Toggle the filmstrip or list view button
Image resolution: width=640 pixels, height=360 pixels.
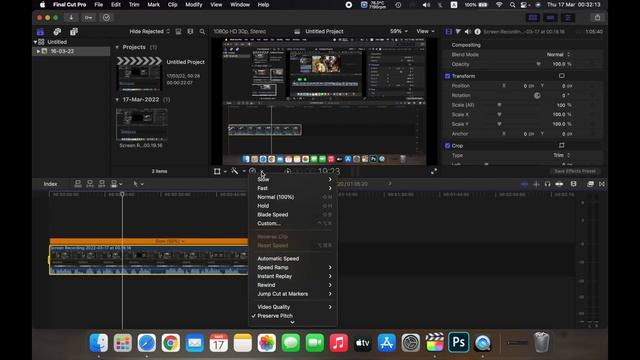pyautogui.click(x=178, y=31)
